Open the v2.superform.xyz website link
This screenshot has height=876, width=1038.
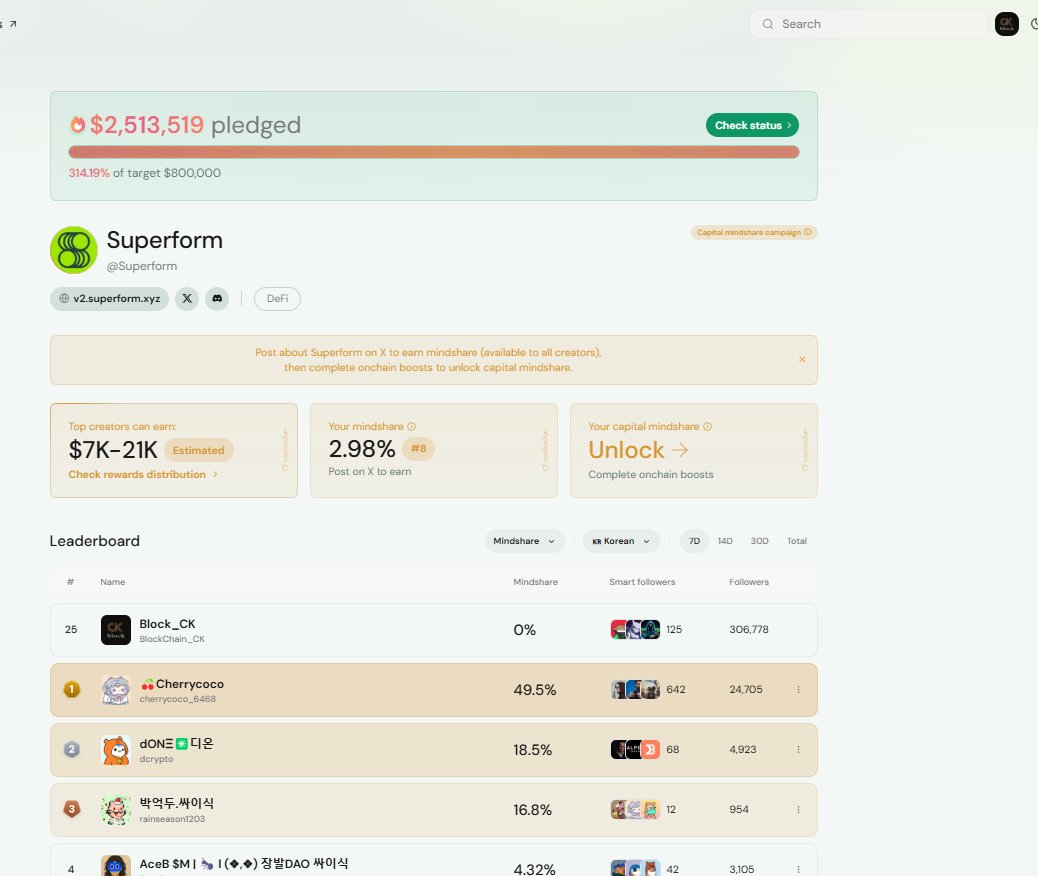pyautogui.click(x=109, y=299)
